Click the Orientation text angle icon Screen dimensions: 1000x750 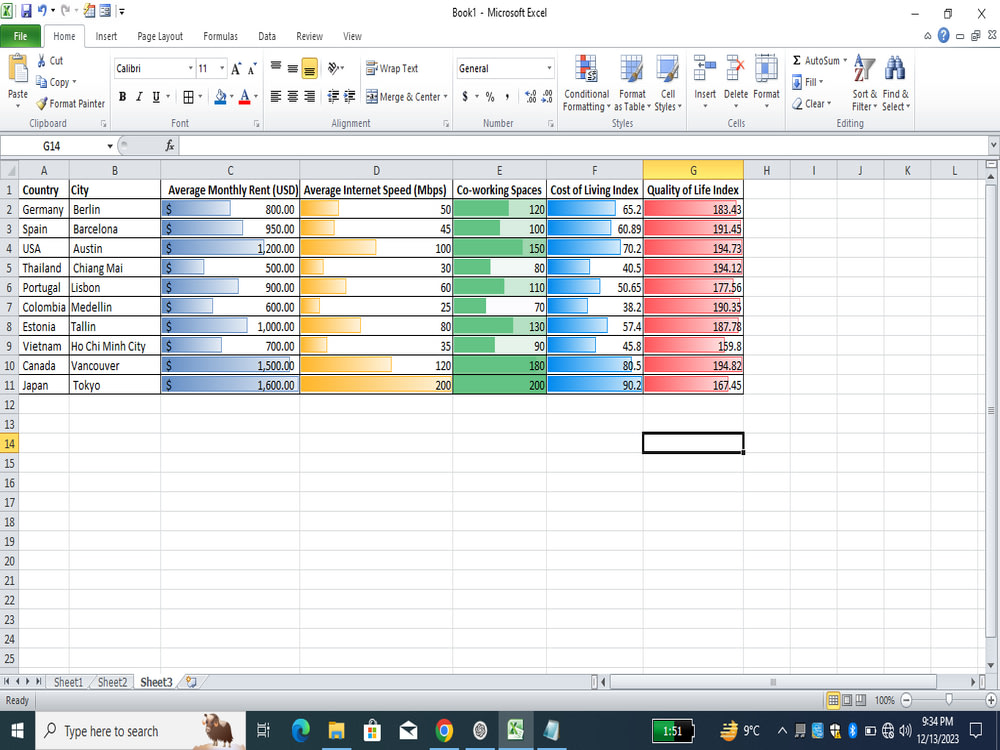point(334,68)
